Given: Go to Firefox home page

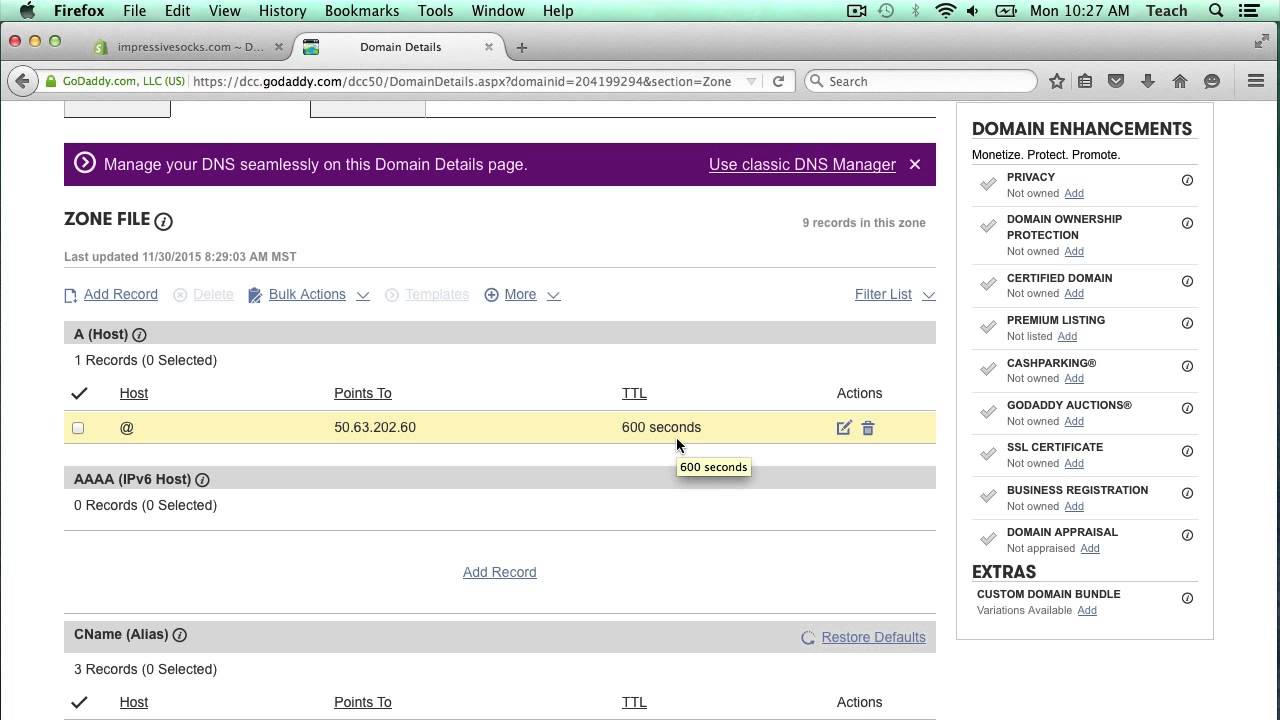Looking at the screenshot, I should click(1180, 81).
